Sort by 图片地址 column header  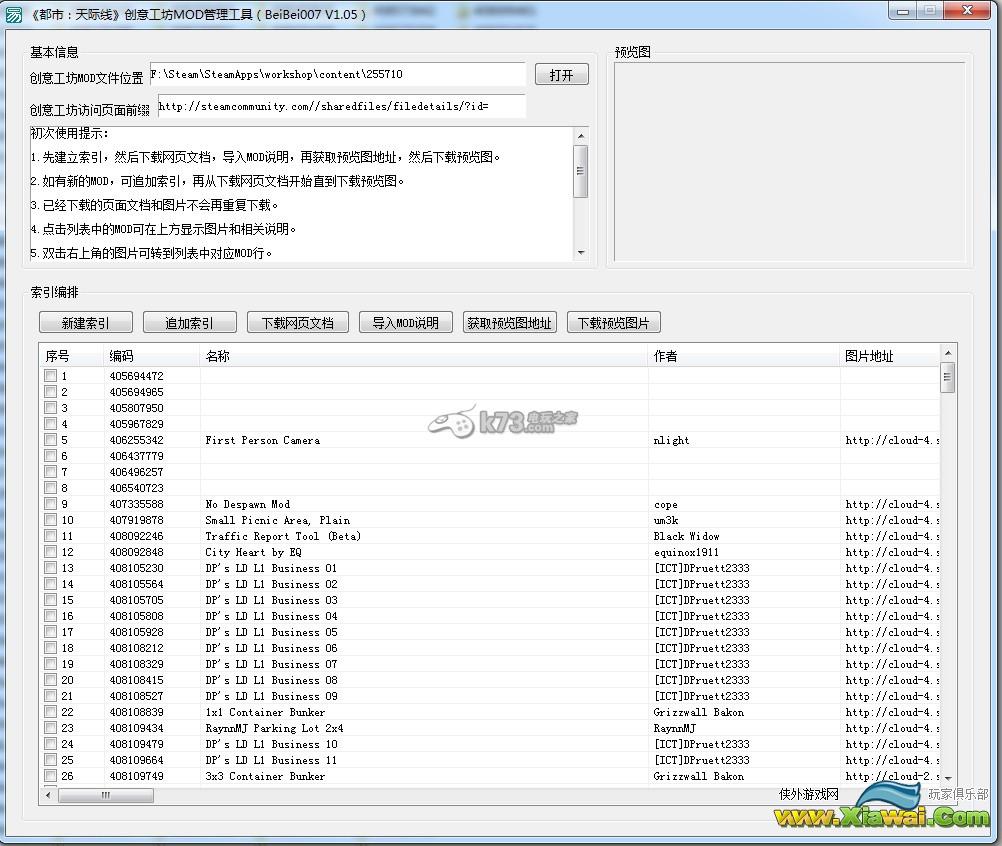(890, 356)
